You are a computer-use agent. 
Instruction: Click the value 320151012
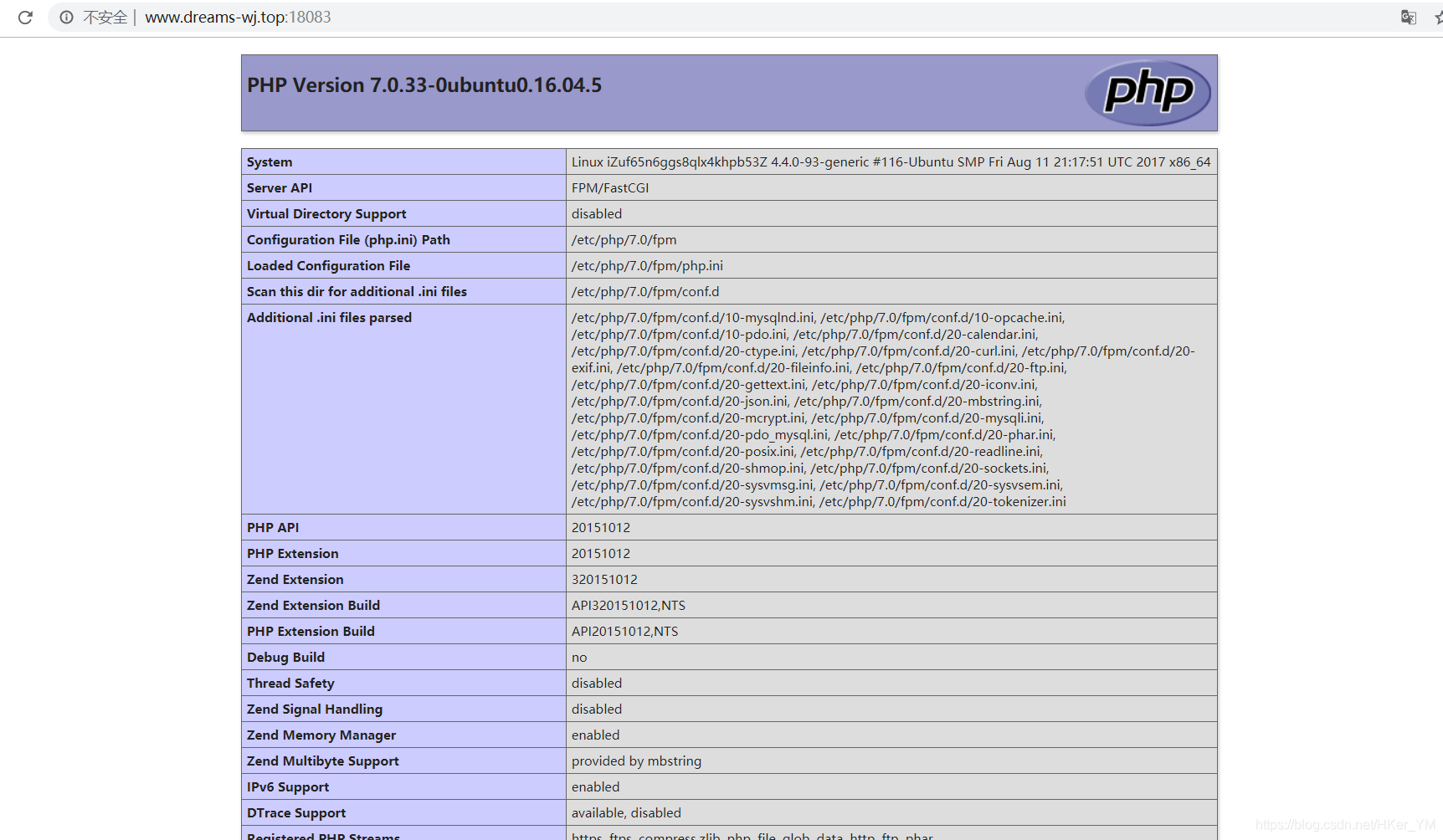tap(604, 580)
